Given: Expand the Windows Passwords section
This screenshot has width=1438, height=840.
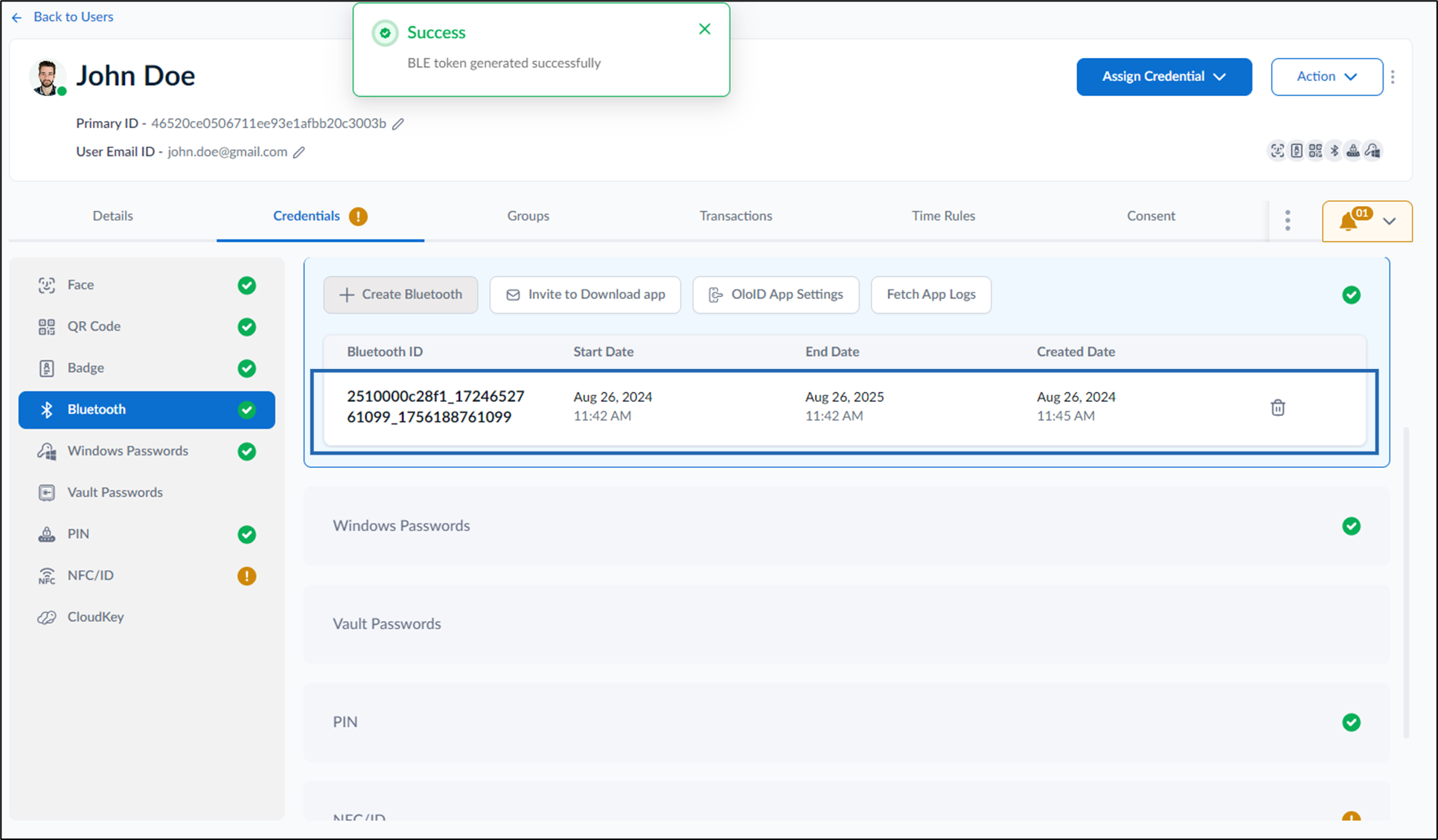Looking at the screenshot, I should 846,526.
